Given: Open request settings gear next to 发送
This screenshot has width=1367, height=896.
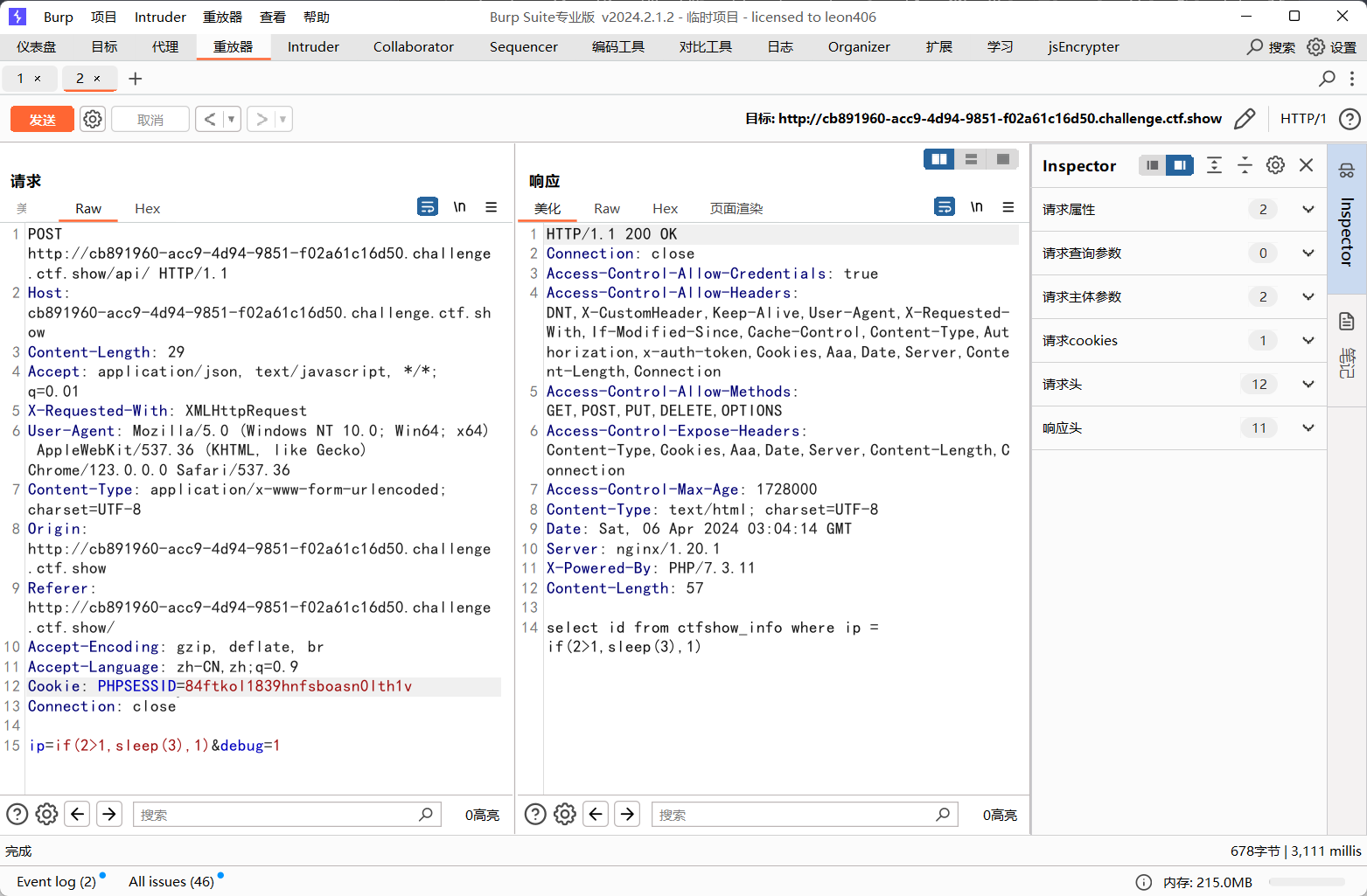Looking at the screenshot, I should [93, 119].
